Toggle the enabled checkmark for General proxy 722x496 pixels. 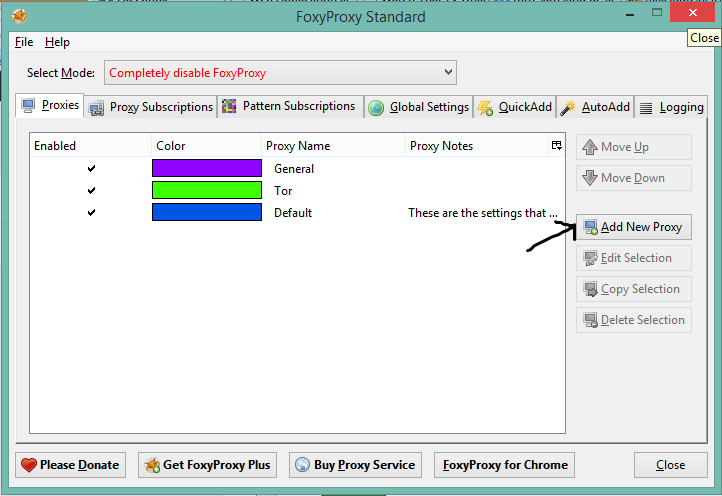click(x=91, y=169)
